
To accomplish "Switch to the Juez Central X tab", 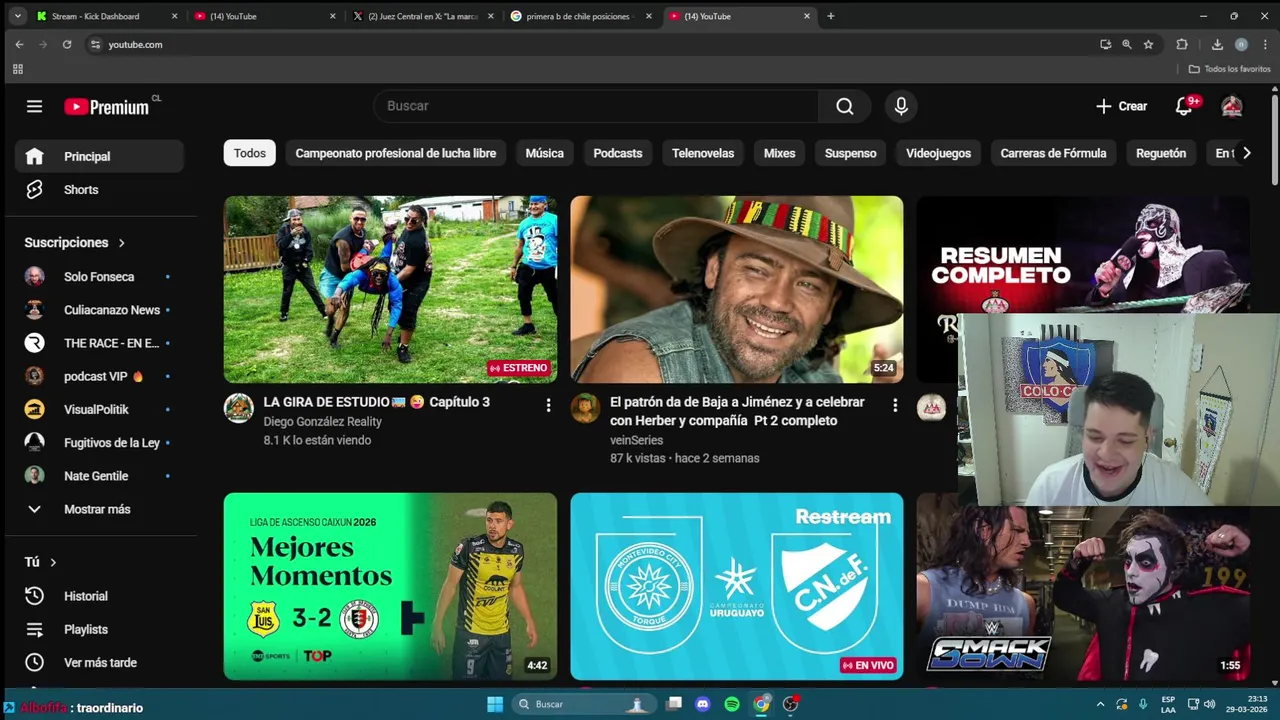I will [x=423, y=16].
